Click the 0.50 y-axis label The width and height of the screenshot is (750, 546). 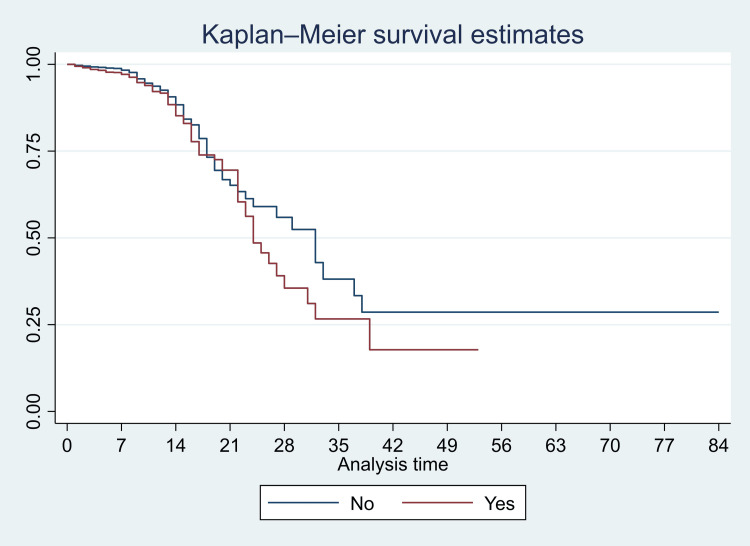coord(33,238)
